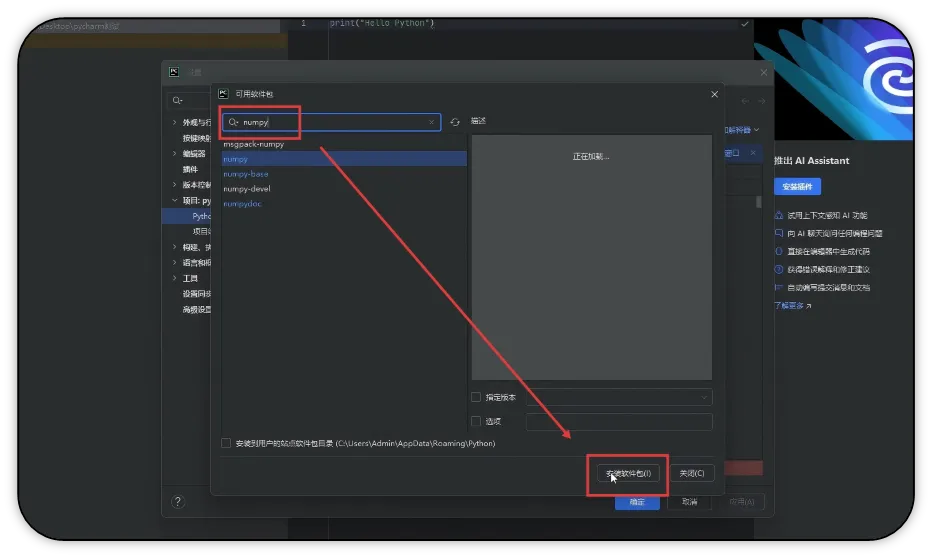The width and height of the screenshot is (932, 558).
Task: Enable the 指定版本 (specify version) checkbox
Action: point(476,397)
